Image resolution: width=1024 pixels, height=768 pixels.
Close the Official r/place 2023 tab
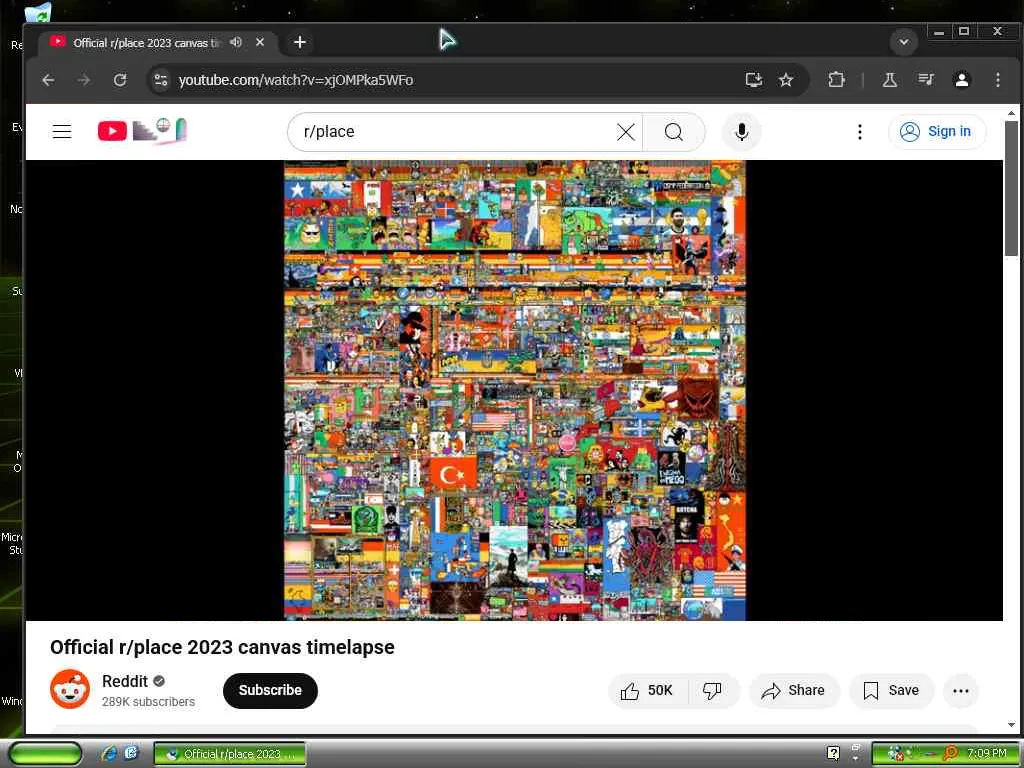click(260, 42)
